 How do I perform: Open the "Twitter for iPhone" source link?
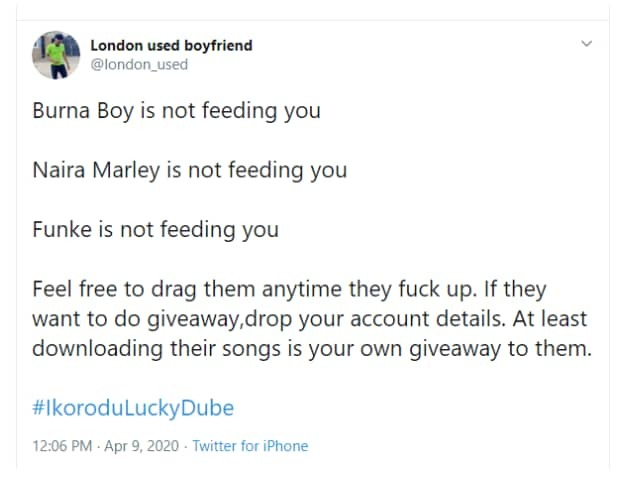click(250, 446)
